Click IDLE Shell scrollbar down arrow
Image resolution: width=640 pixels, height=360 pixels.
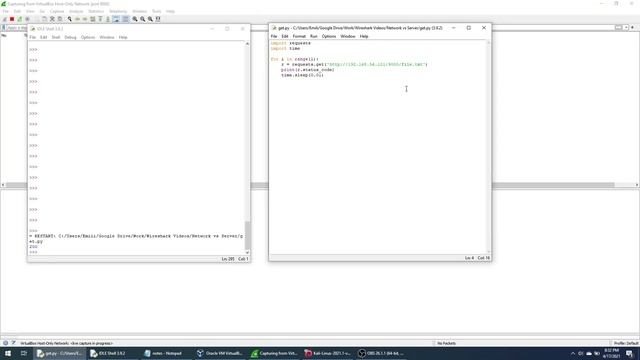247,253
